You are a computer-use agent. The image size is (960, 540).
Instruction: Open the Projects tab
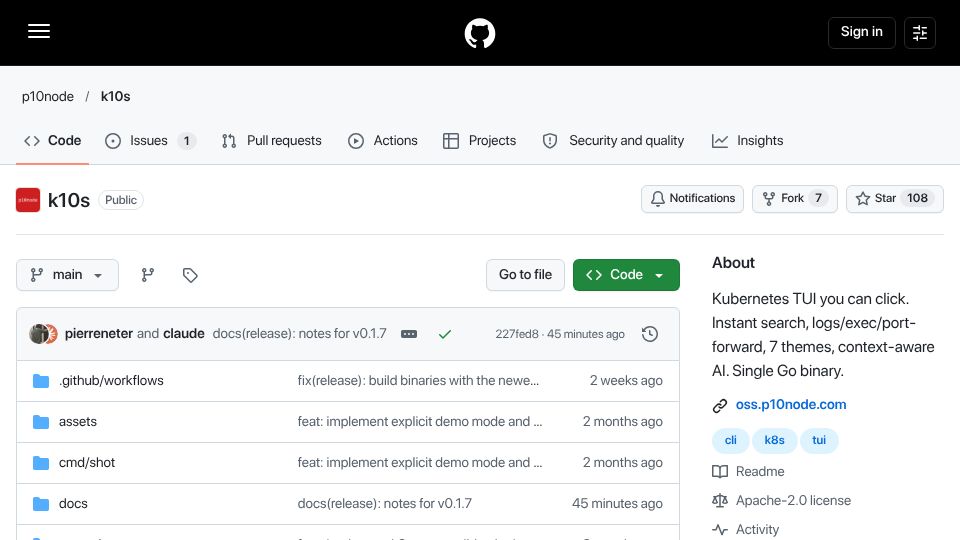tap(479, 141)
